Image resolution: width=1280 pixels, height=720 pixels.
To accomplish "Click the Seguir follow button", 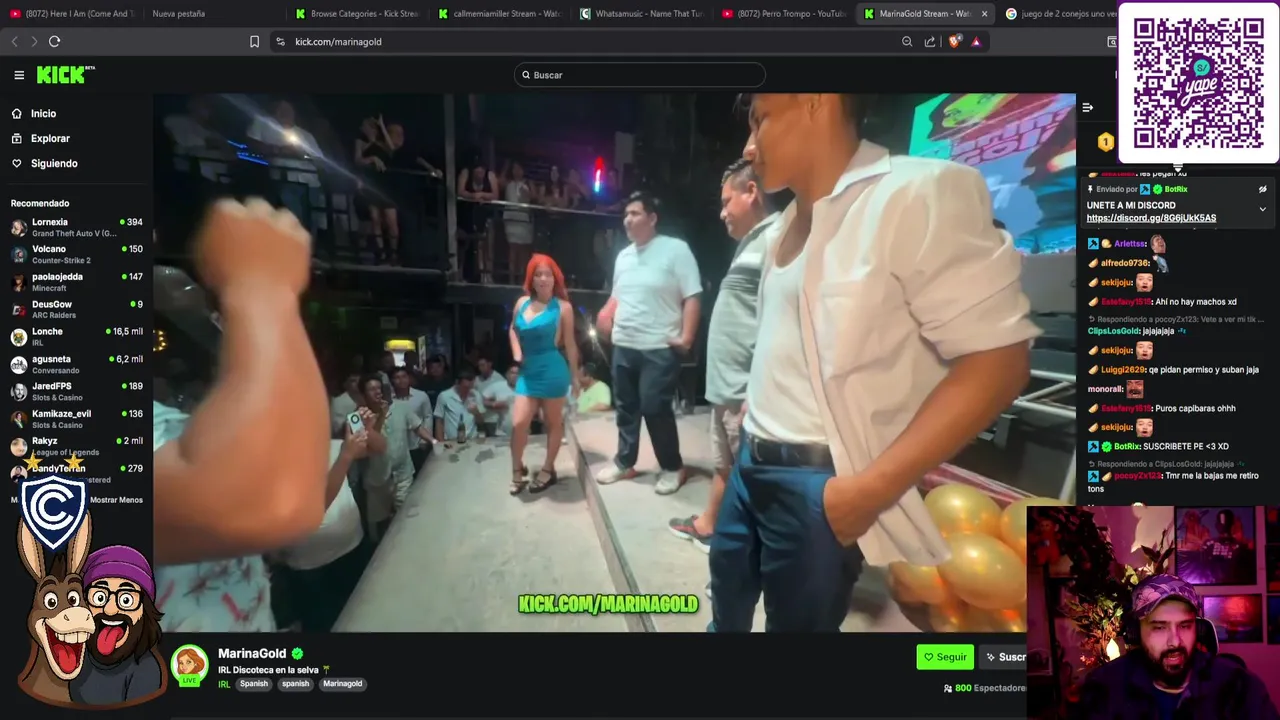I will tap(945, 657).
